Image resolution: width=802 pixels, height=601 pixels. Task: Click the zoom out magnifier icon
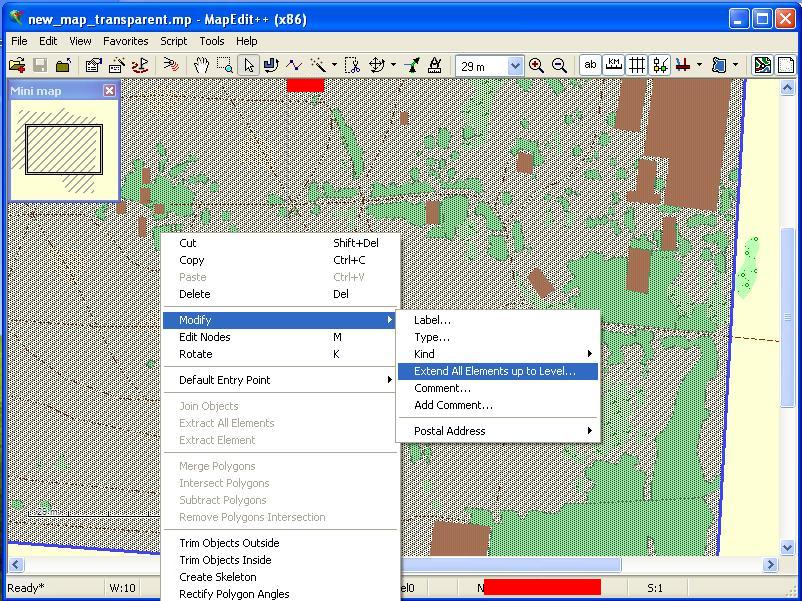(x=559, y=66)
